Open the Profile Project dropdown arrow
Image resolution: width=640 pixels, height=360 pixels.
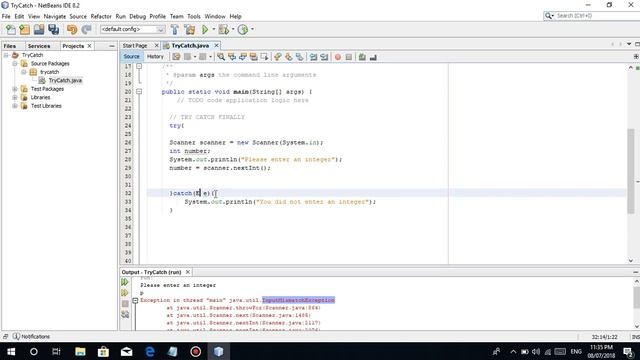coord(252,29)
